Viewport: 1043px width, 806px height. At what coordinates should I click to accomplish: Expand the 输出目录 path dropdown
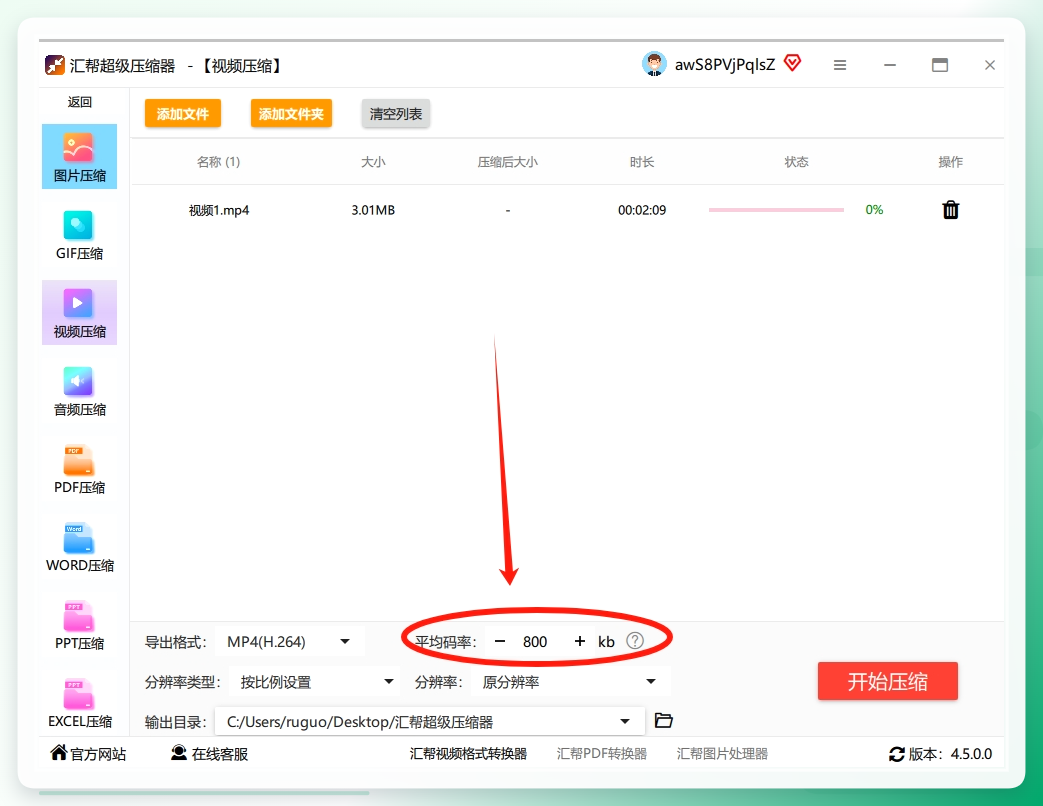click(430, 722)
